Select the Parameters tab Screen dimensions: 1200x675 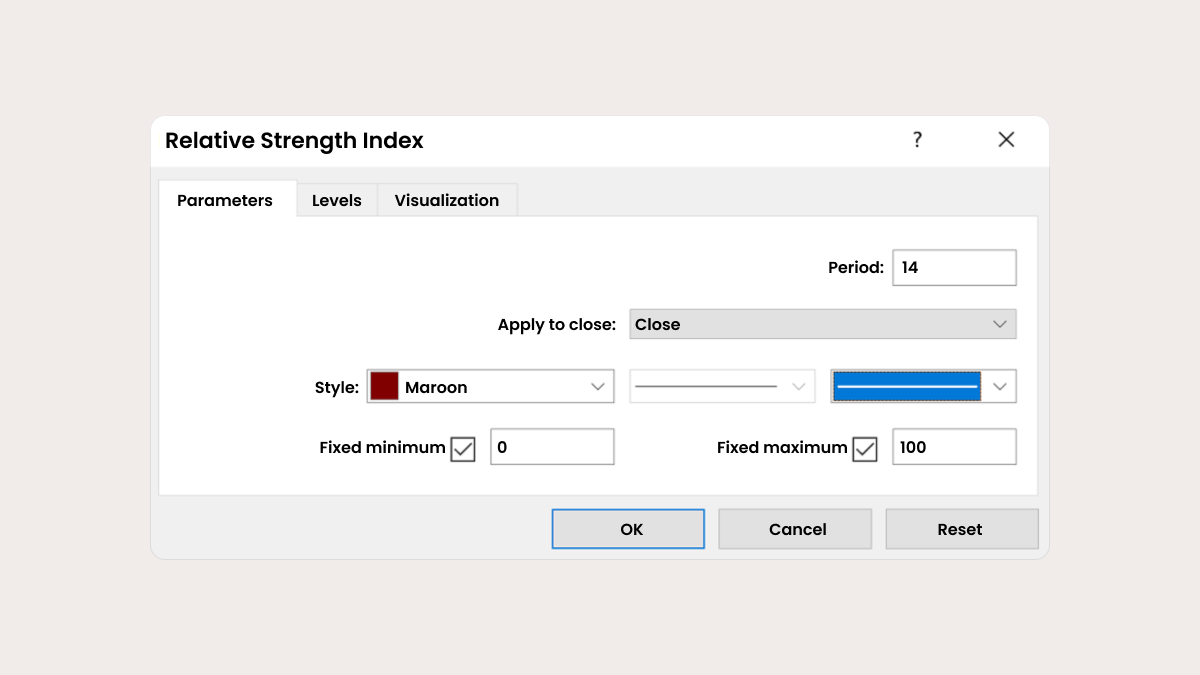(225, 200)
